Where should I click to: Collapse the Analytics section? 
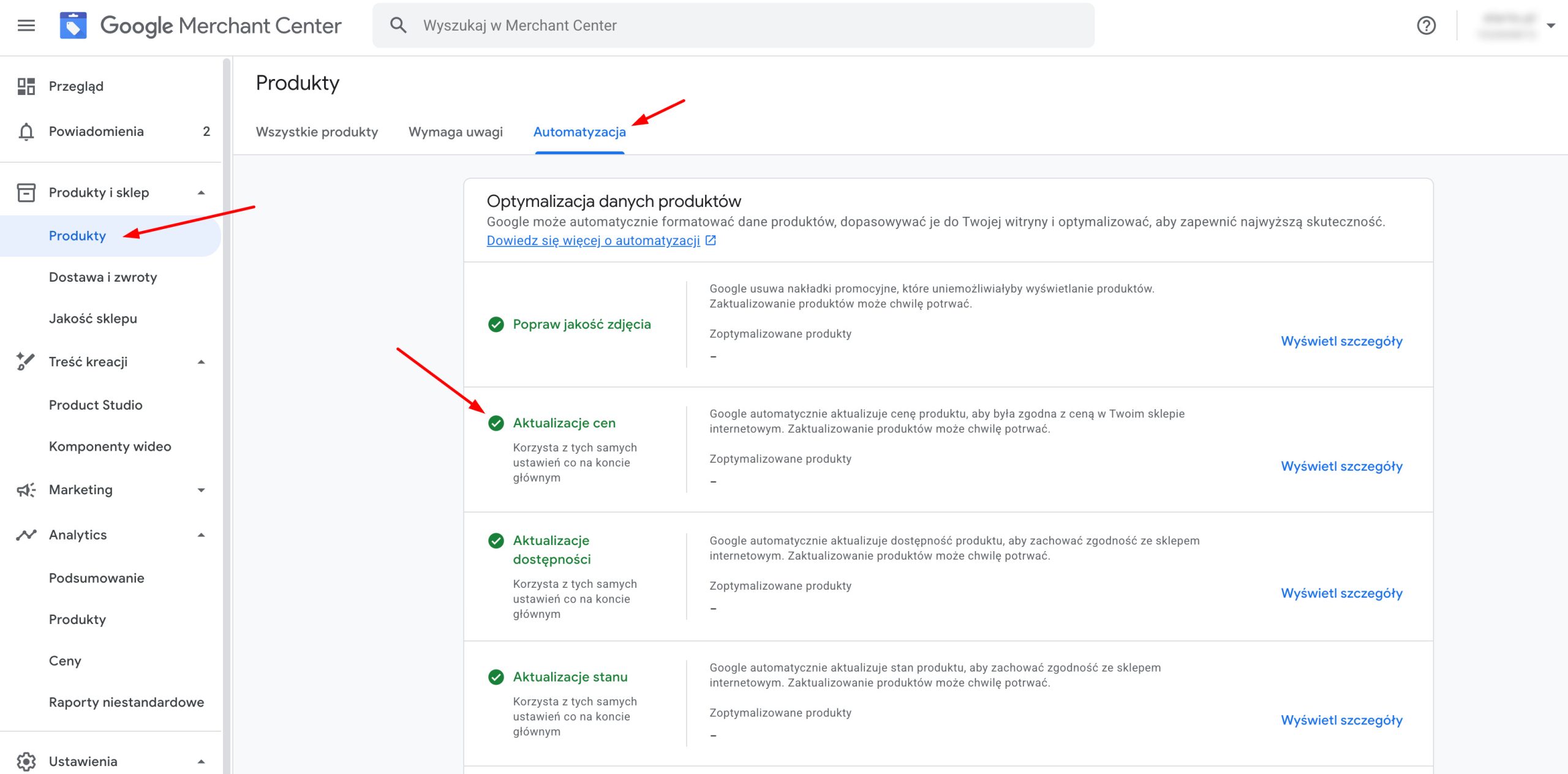[x=201, y=535]
